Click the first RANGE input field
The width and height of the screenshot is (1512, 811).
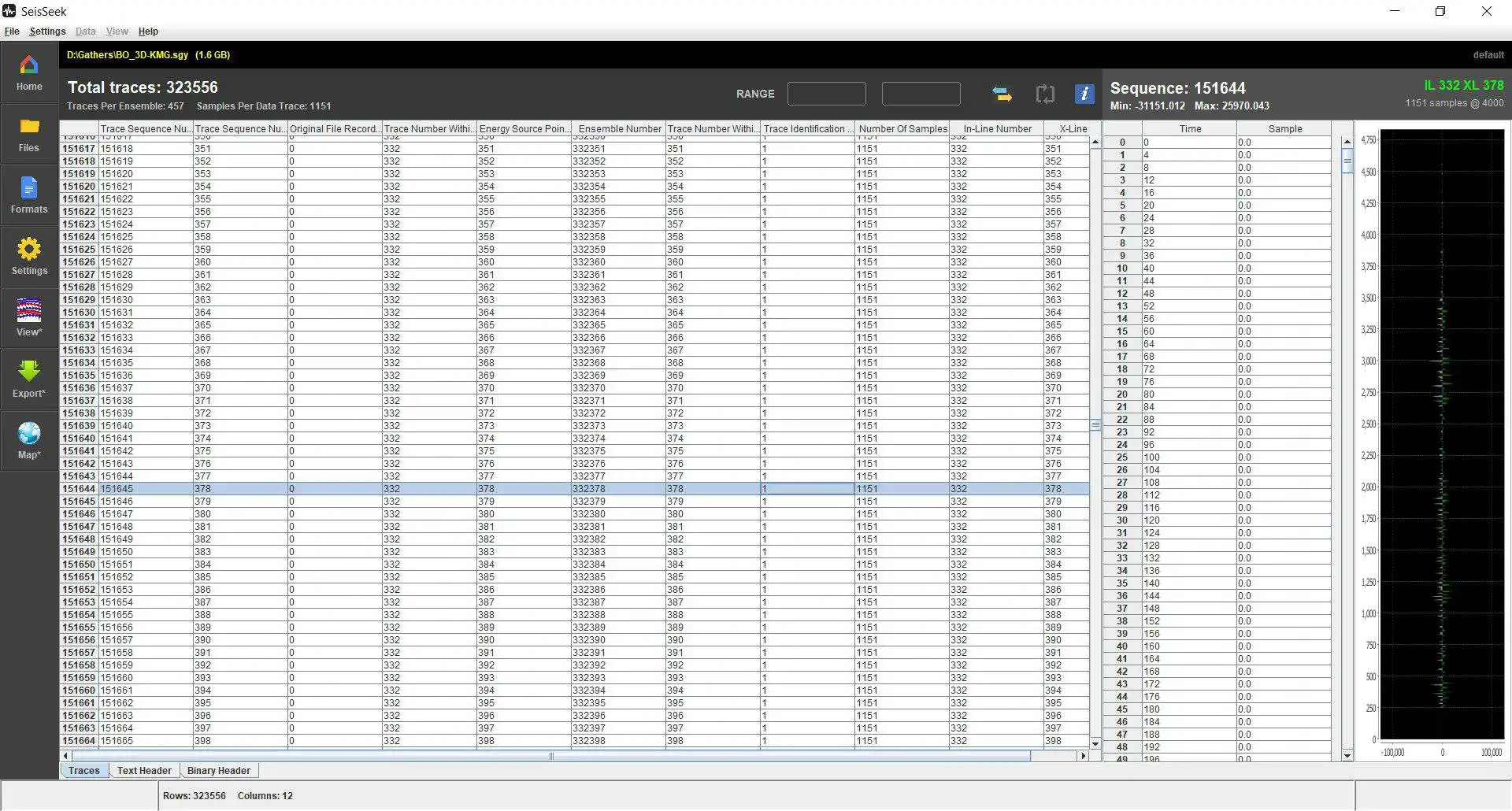click(826, 94)
